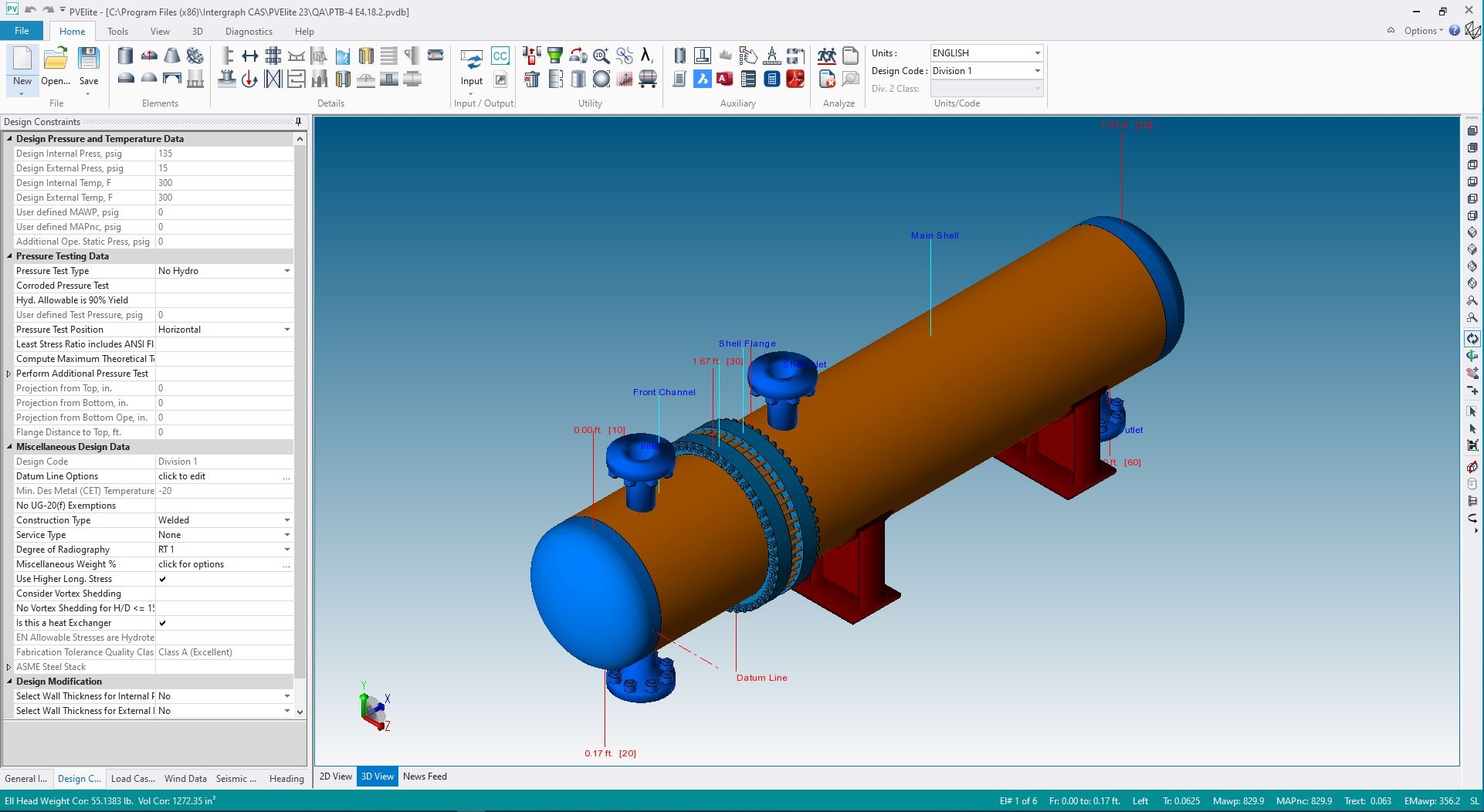
Task: Open the liquid details icon
Action: tap(343, 56)
